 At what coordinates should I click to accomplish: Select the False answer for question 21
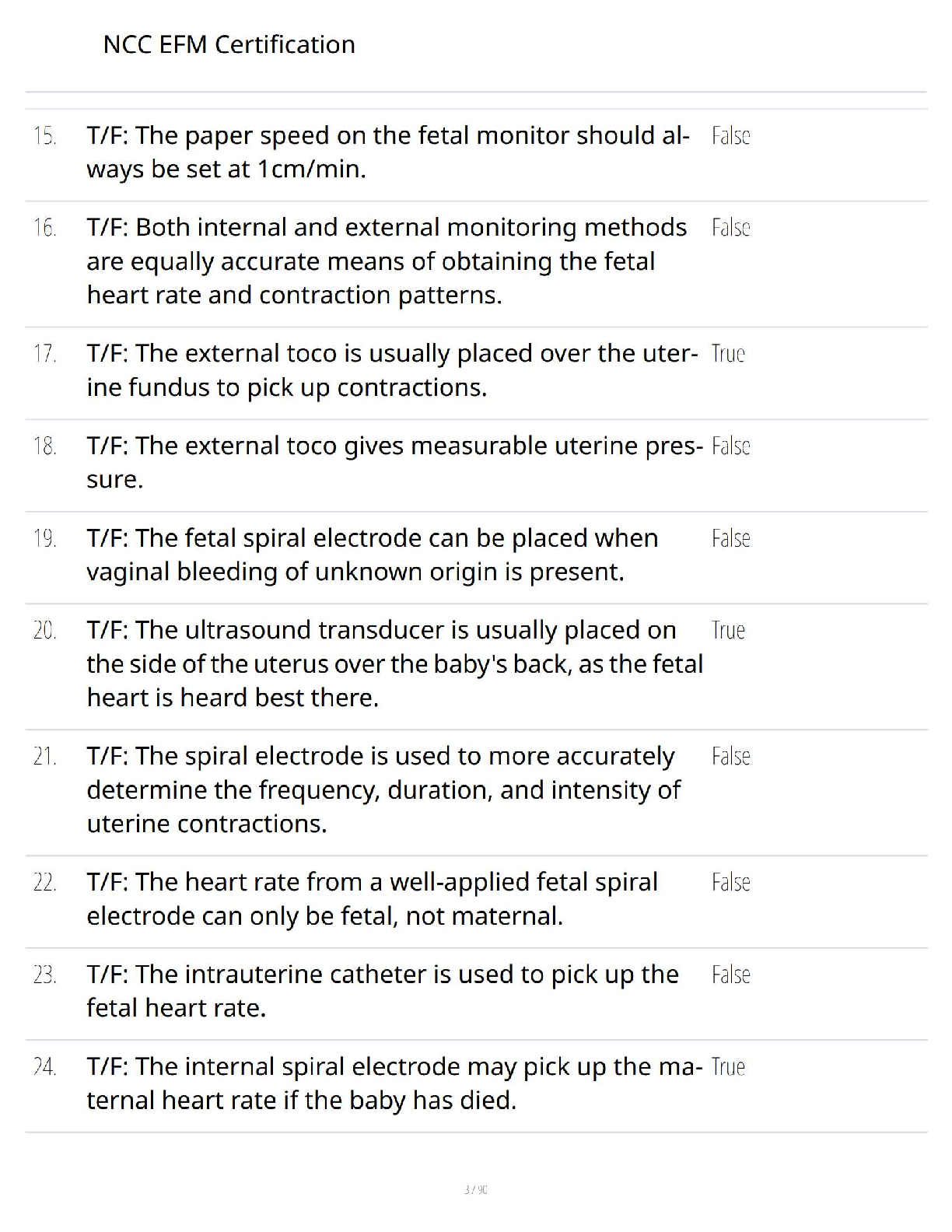pos(730,756)
